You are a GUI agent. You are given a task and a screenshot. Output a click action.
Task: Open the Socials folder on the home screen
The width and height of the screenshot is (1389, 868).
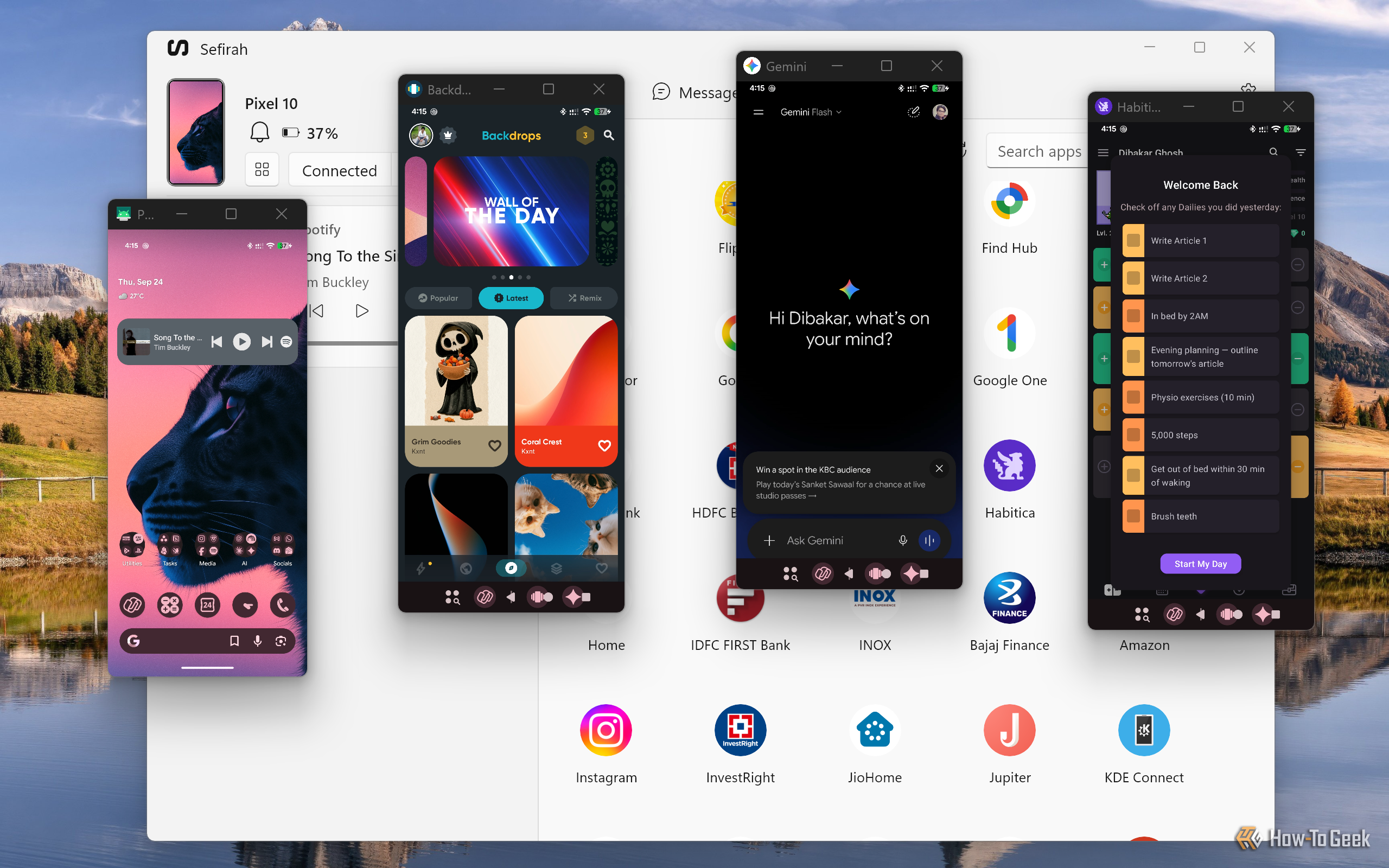(x=282, y=545)
